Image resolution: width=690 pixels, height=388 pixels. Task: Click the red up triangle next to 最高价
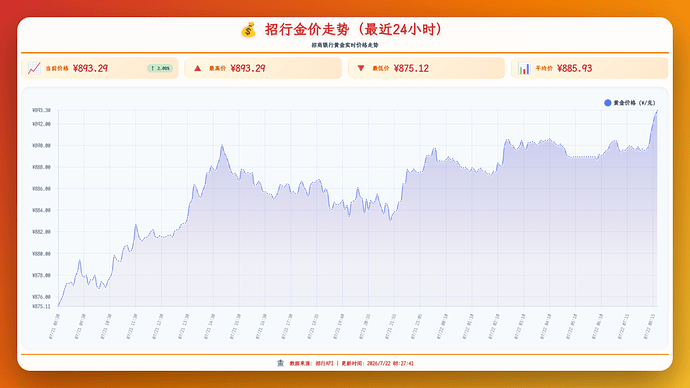tap(198, 68)
